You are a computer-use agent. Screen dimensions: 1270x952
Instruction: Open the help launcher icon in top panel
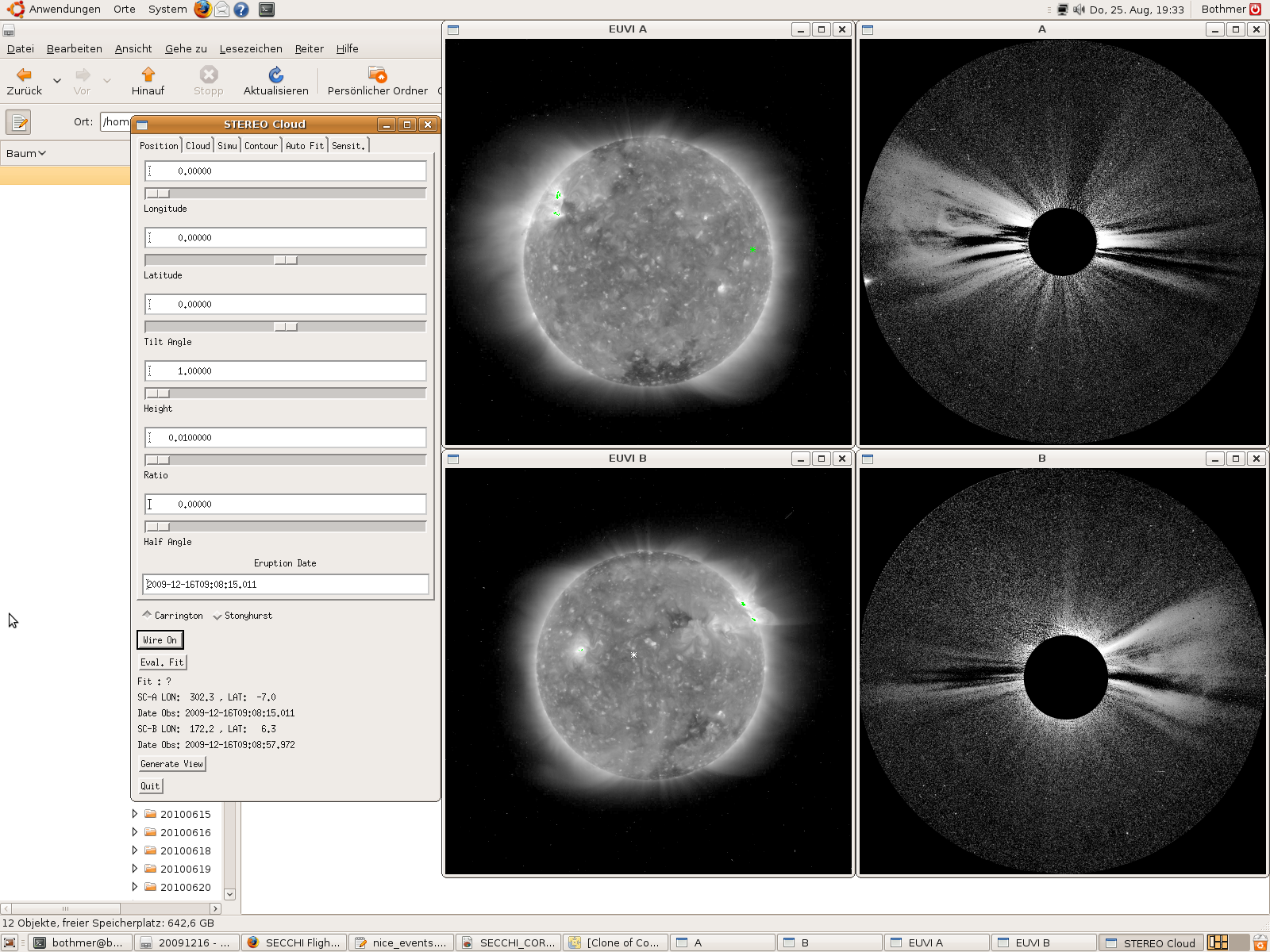[241, 10]
